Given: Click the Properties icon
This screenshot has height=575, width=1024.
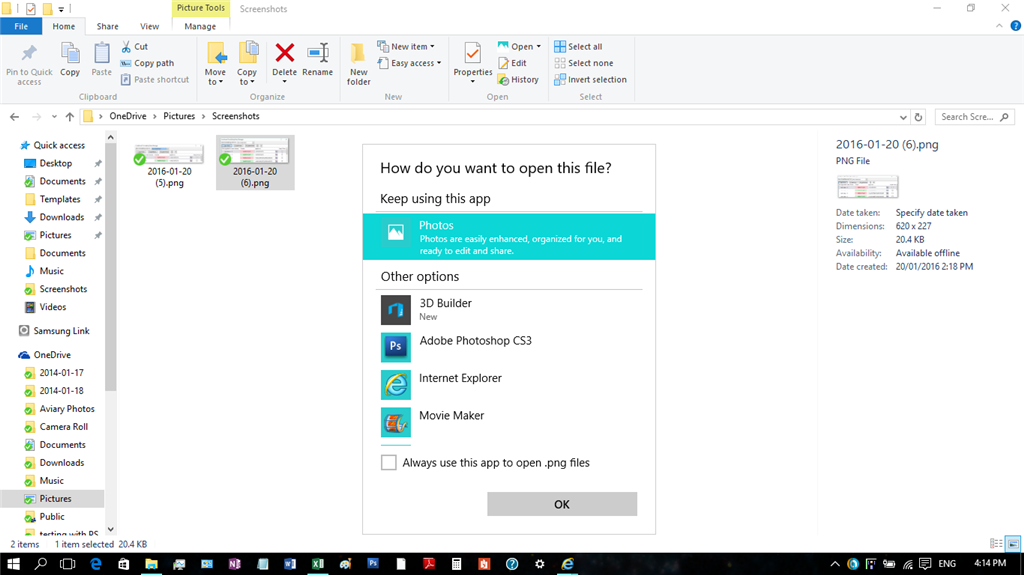Looking at the screenshot, I should [x=473, y=53].
